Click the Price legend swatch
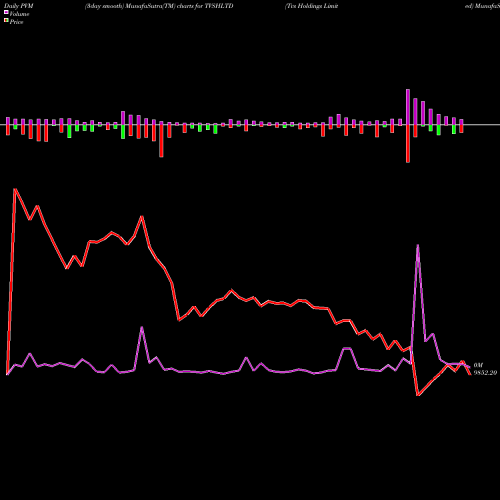The width and height of the screenshot is (500, 500). (6, 21)
